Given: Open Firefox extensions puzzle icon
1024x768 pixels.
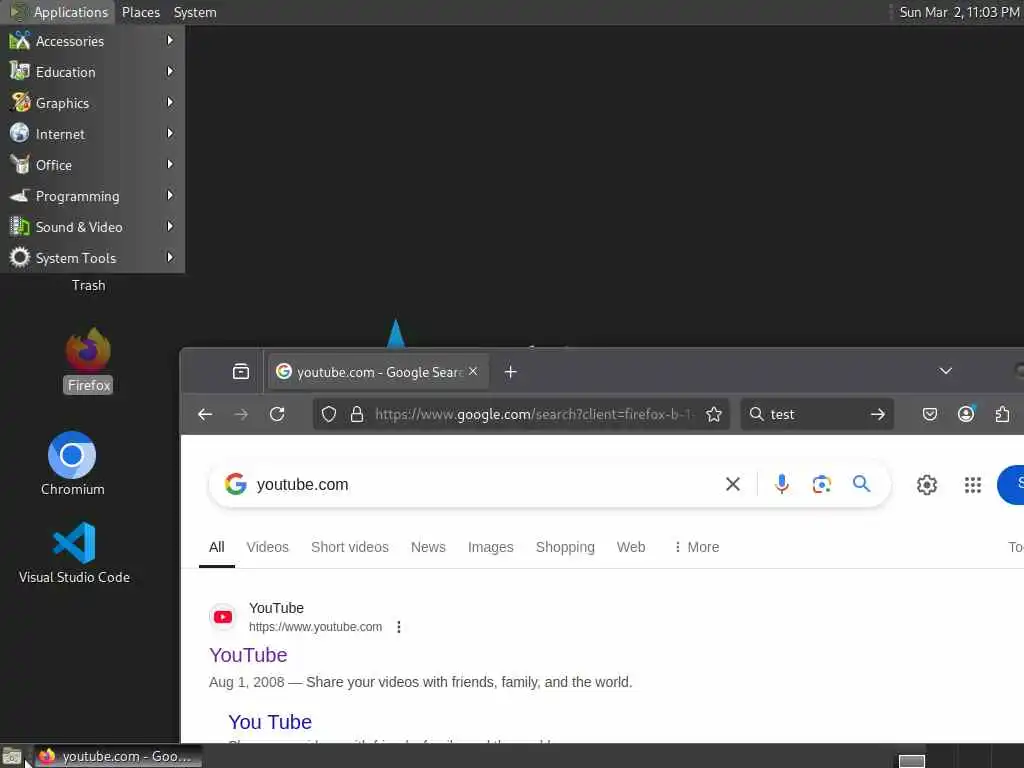Looking at the screenshot, I should (x=1002, y=414).
